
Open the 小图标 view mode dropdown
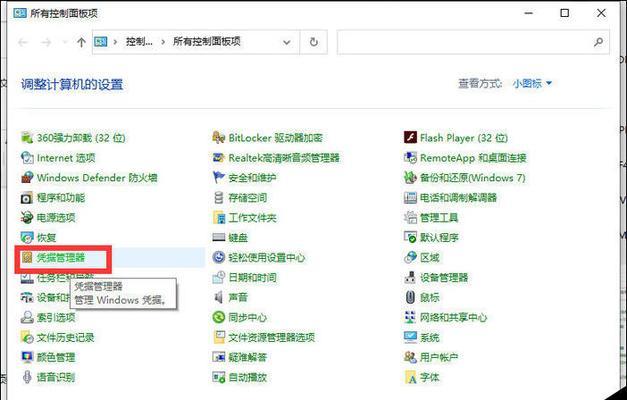(532, 84)
